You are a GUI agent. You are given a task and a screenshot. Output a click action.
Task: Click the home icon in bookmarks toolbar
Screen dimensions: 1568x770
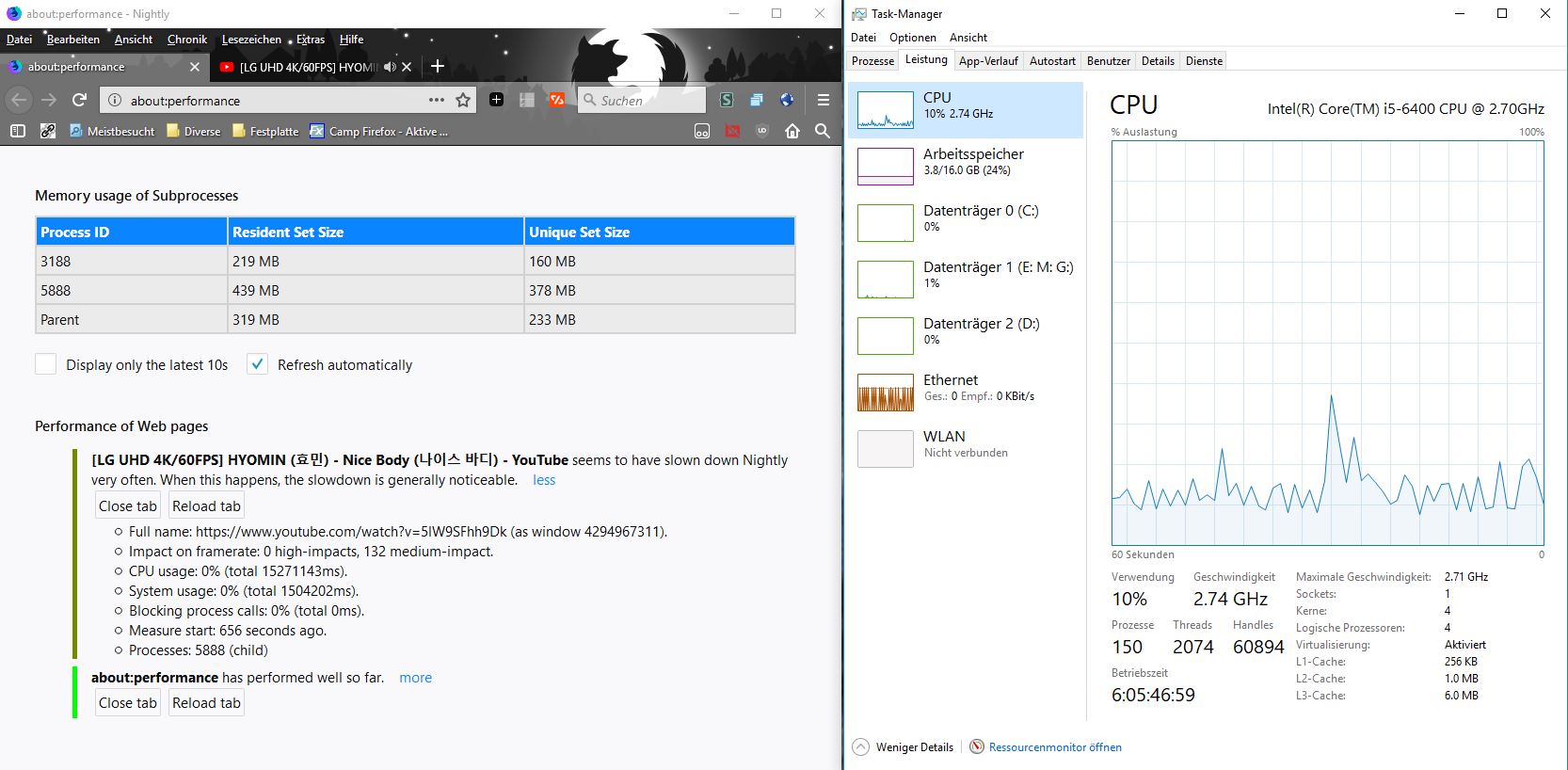(x=792, y=131)
